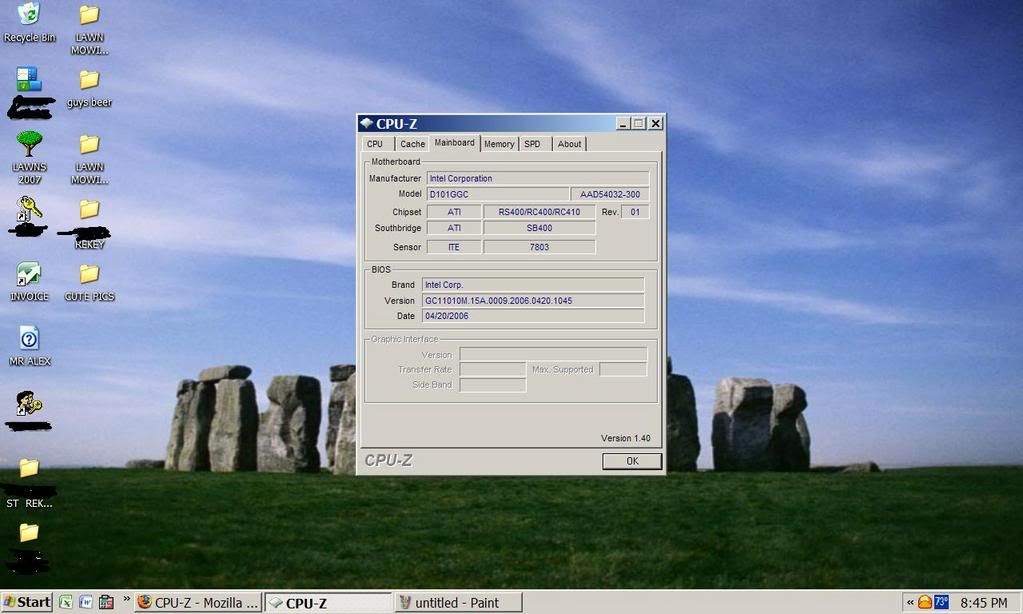This screenshot has height=614, width=1023.
Task: Select the keys shortcut icon left of KEKEY
Action: tap(29, 216)
